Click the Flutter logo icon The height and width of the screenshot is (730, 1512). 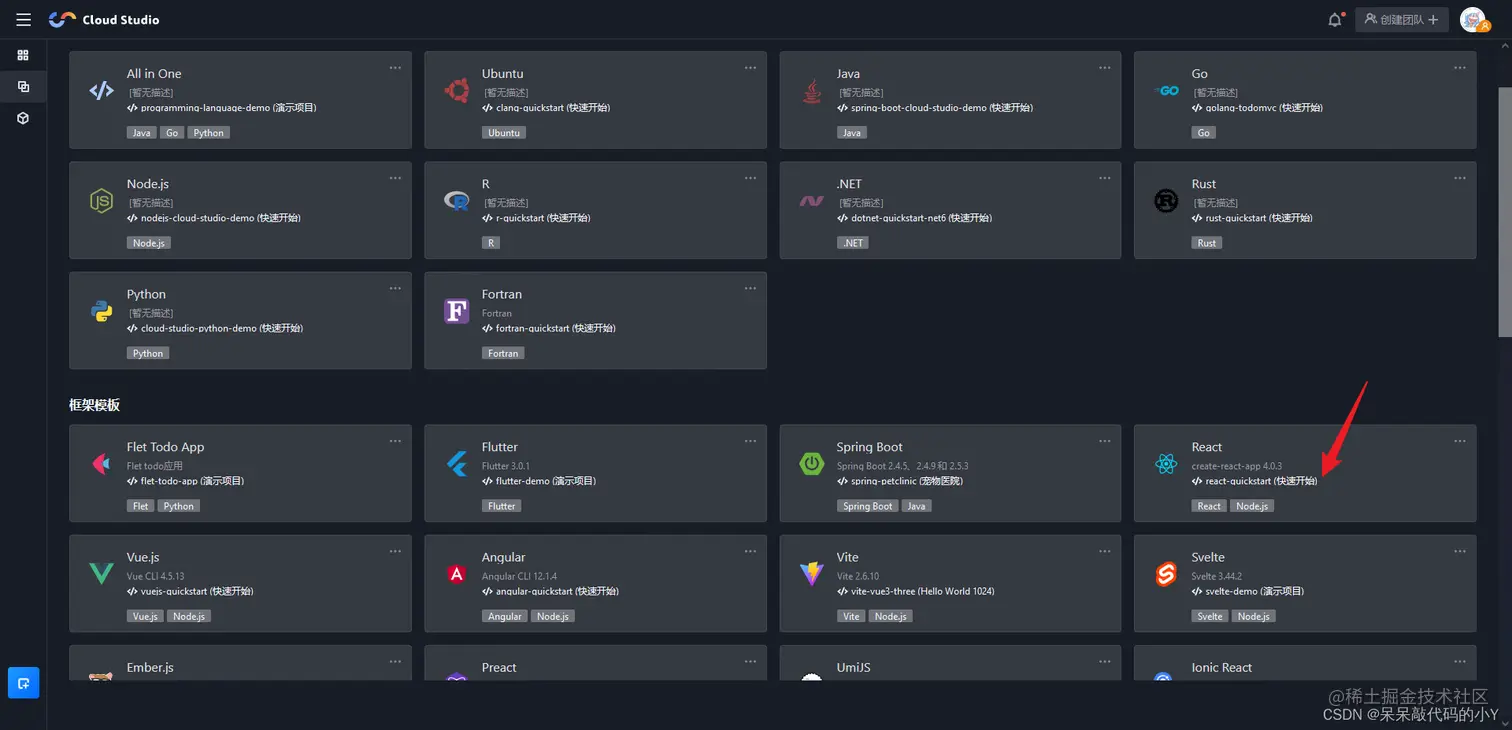[457, 464]
